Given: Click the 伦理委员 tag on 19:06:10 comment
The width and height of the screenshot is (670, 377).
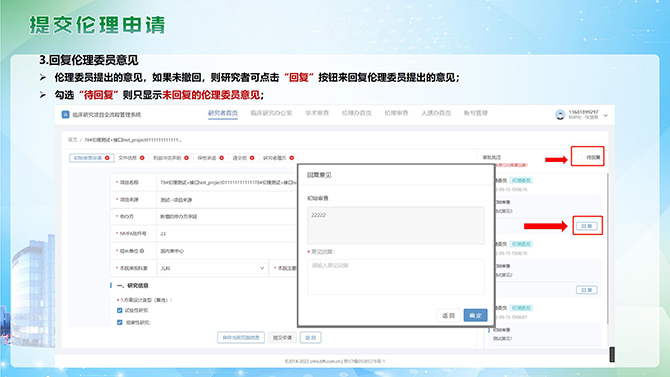Looking at the screenshot, I should tap(521, 244).
